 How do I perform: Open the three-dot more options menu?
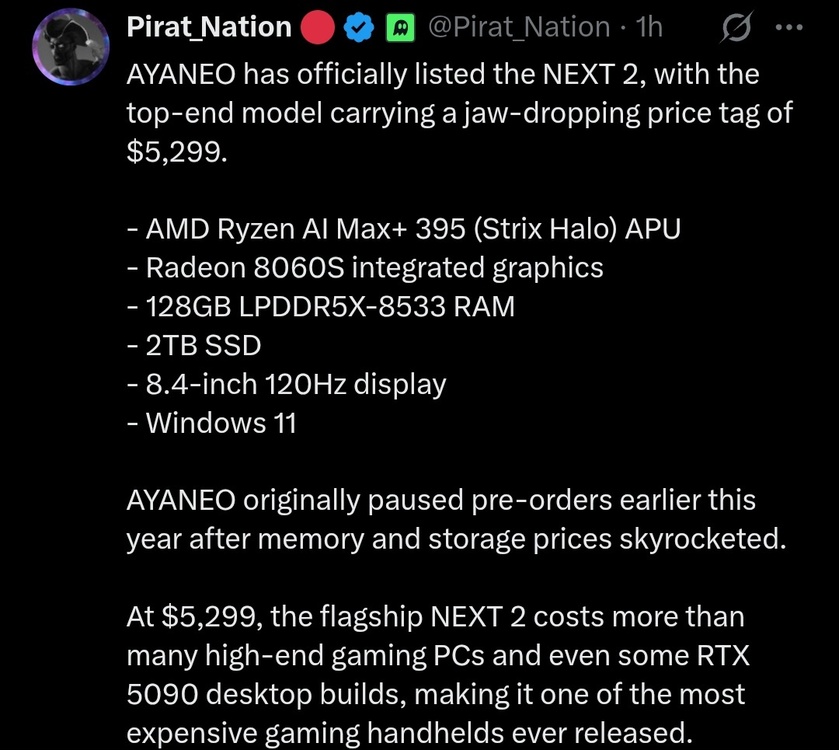click(x=789, y=27)
